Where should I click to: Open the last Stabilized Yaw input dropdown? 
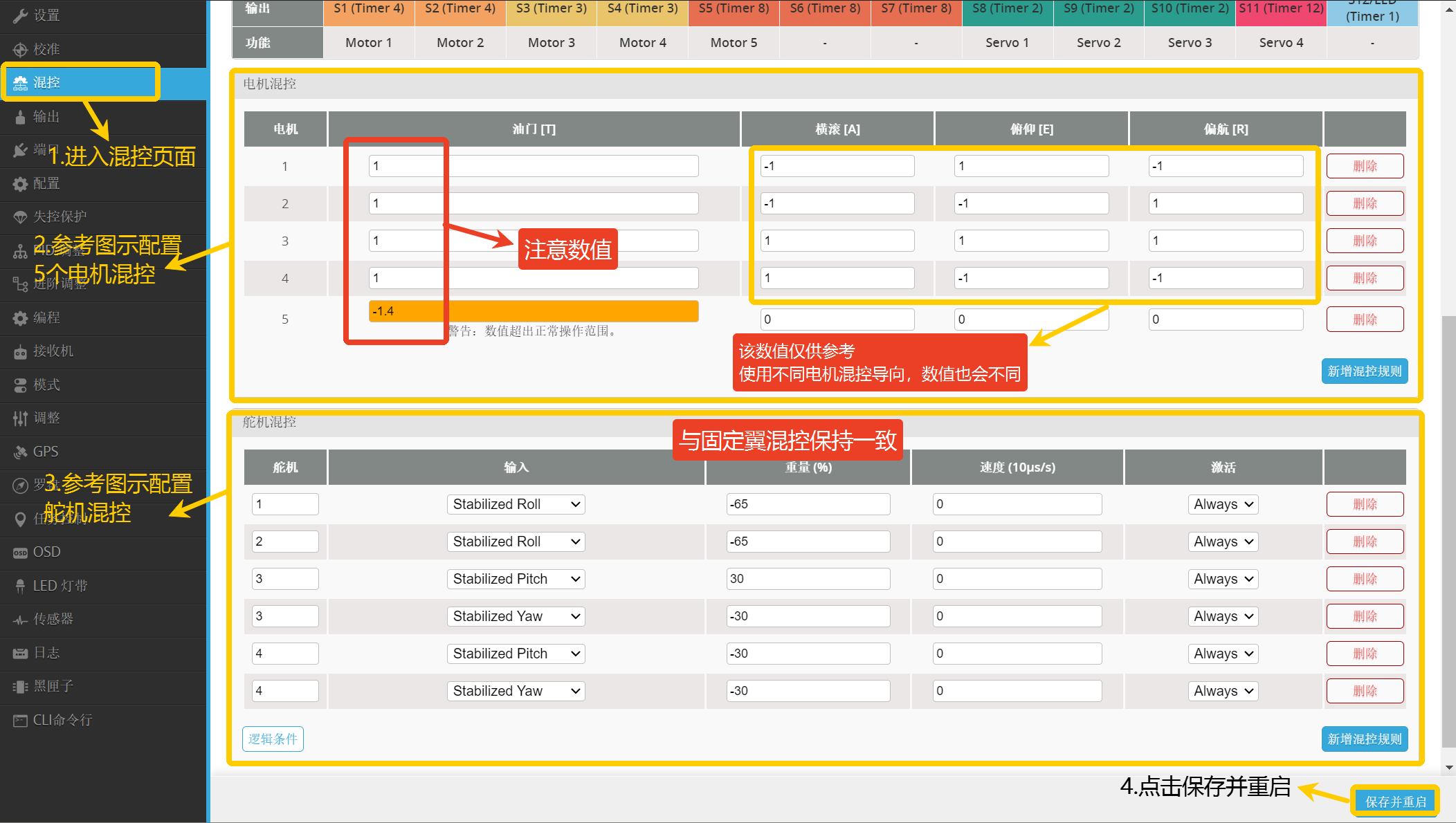tap(516, 691)
